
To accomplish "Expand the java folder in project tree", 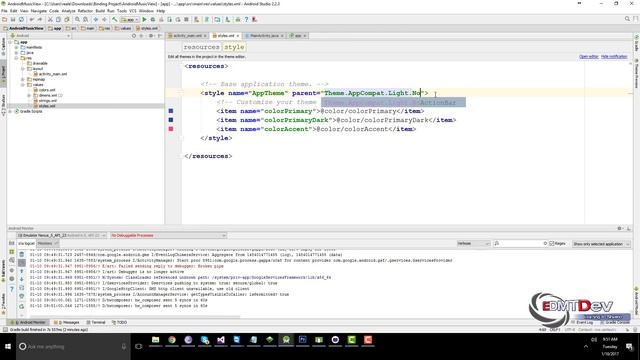I will 16,53.
